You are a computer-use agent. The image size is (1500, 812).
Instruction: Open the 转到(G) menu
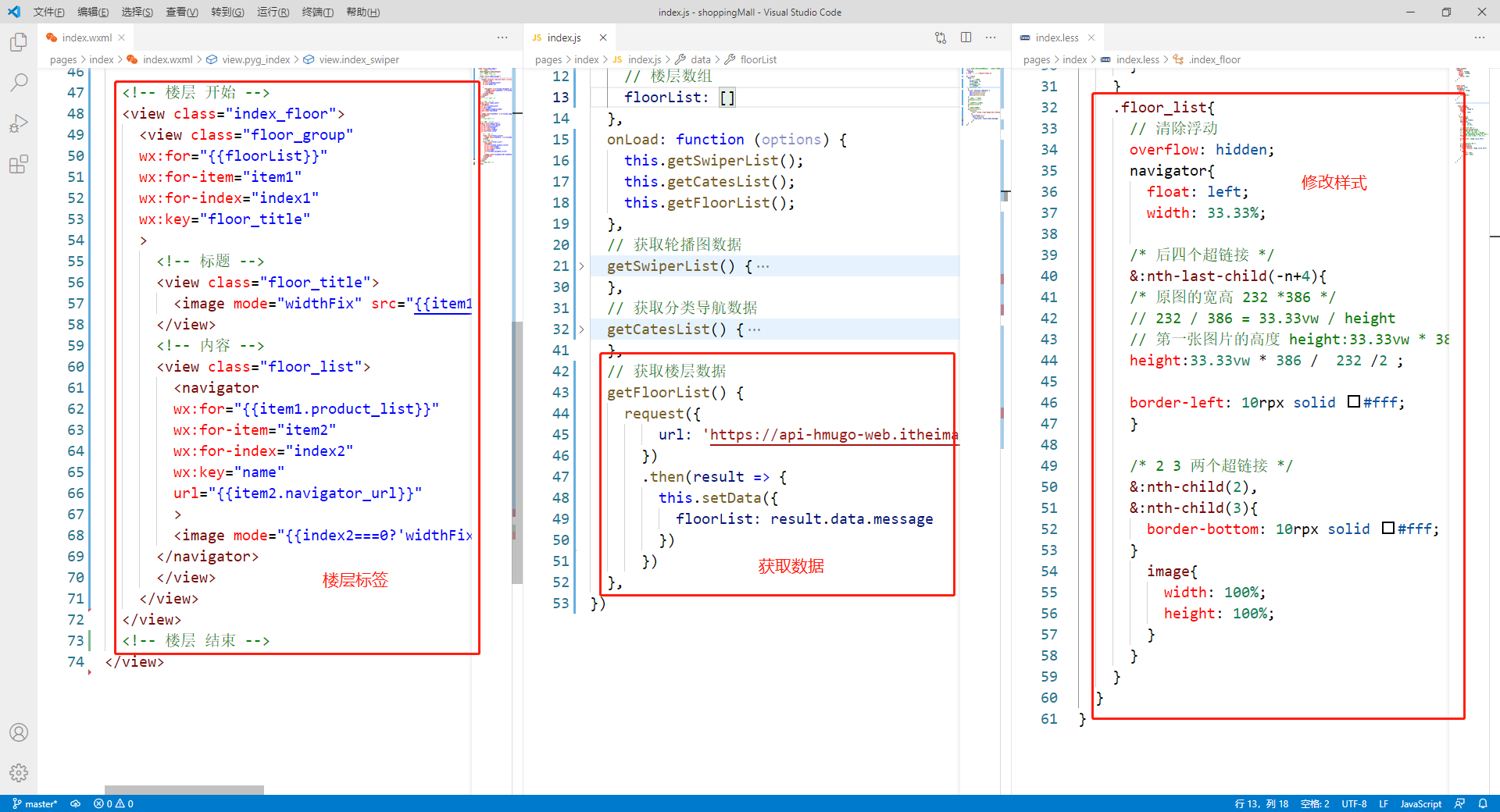tap(227, 12)
